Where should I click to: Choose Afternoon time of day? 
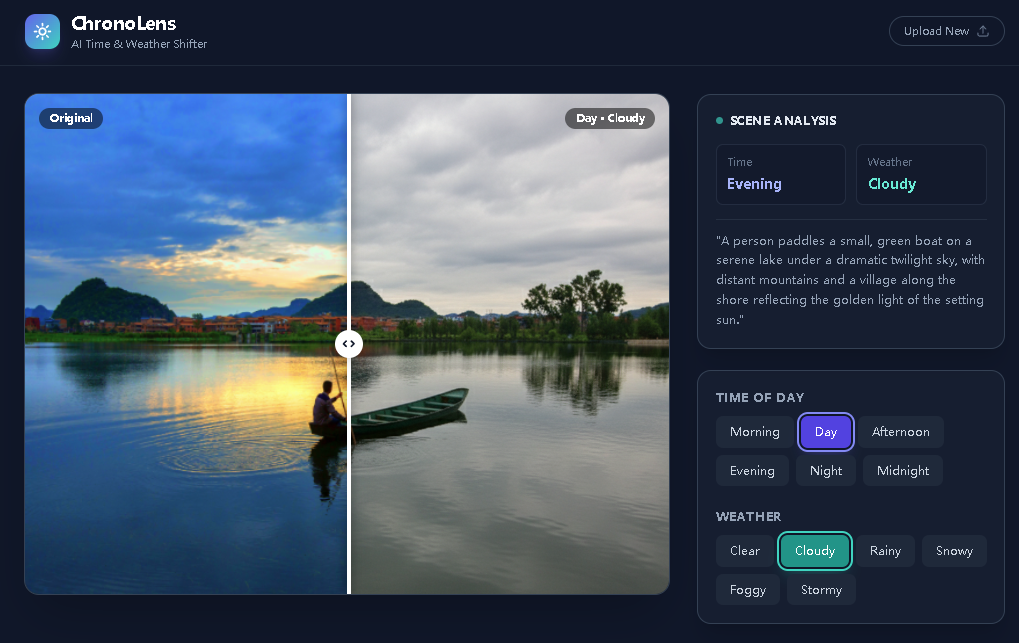pos(900,432)
